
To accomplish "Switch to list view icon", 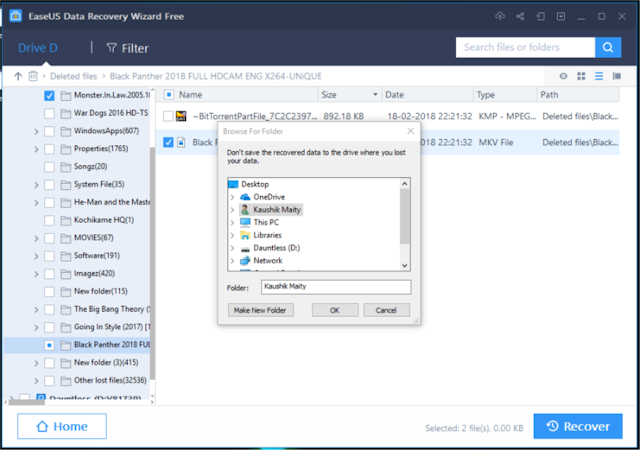I will (599, 76).
